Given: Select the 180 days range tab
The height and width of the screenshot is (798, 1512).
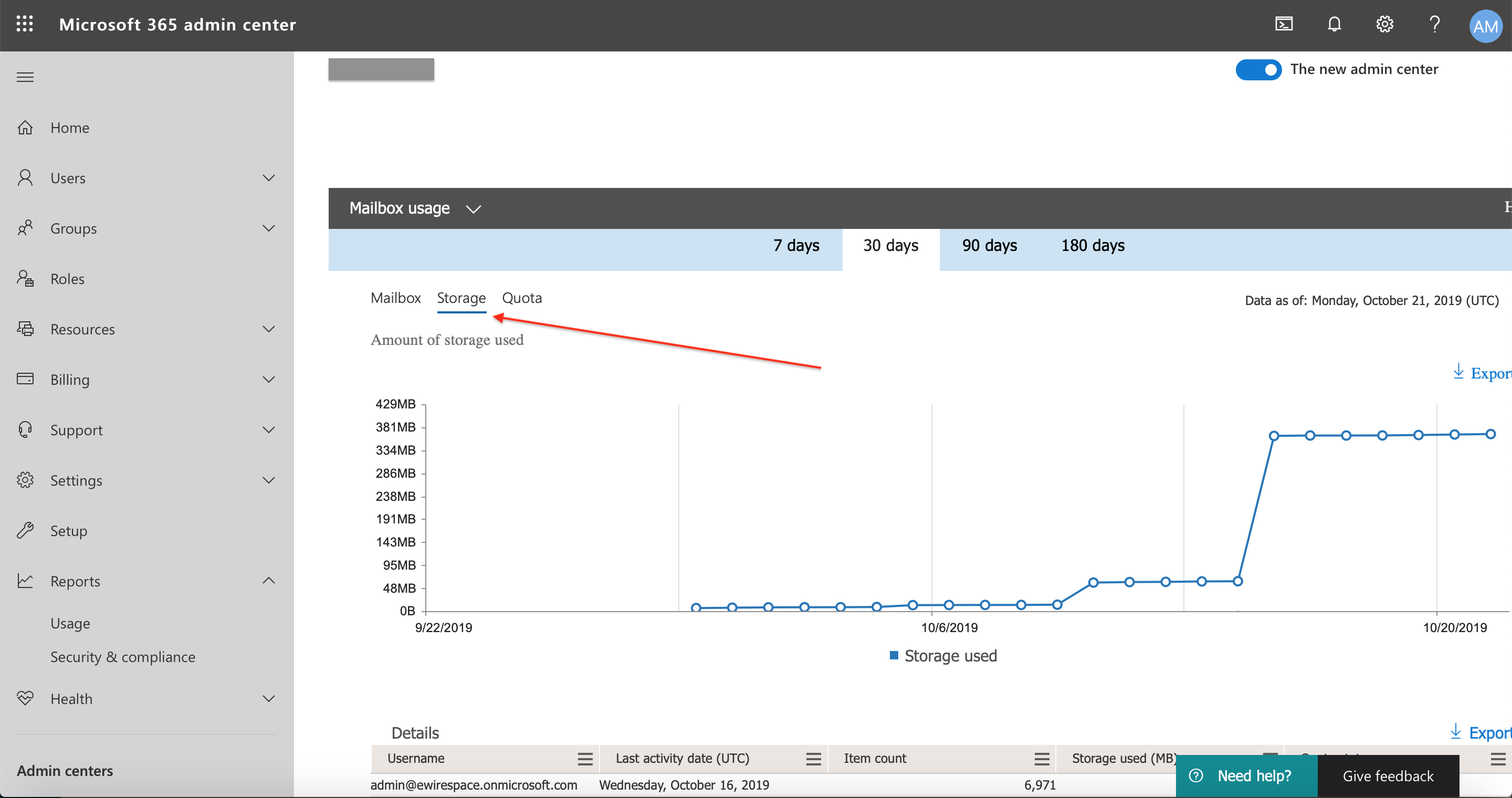Looking at the screenshot, I should pyautogui.click(x=1093, y=246).
